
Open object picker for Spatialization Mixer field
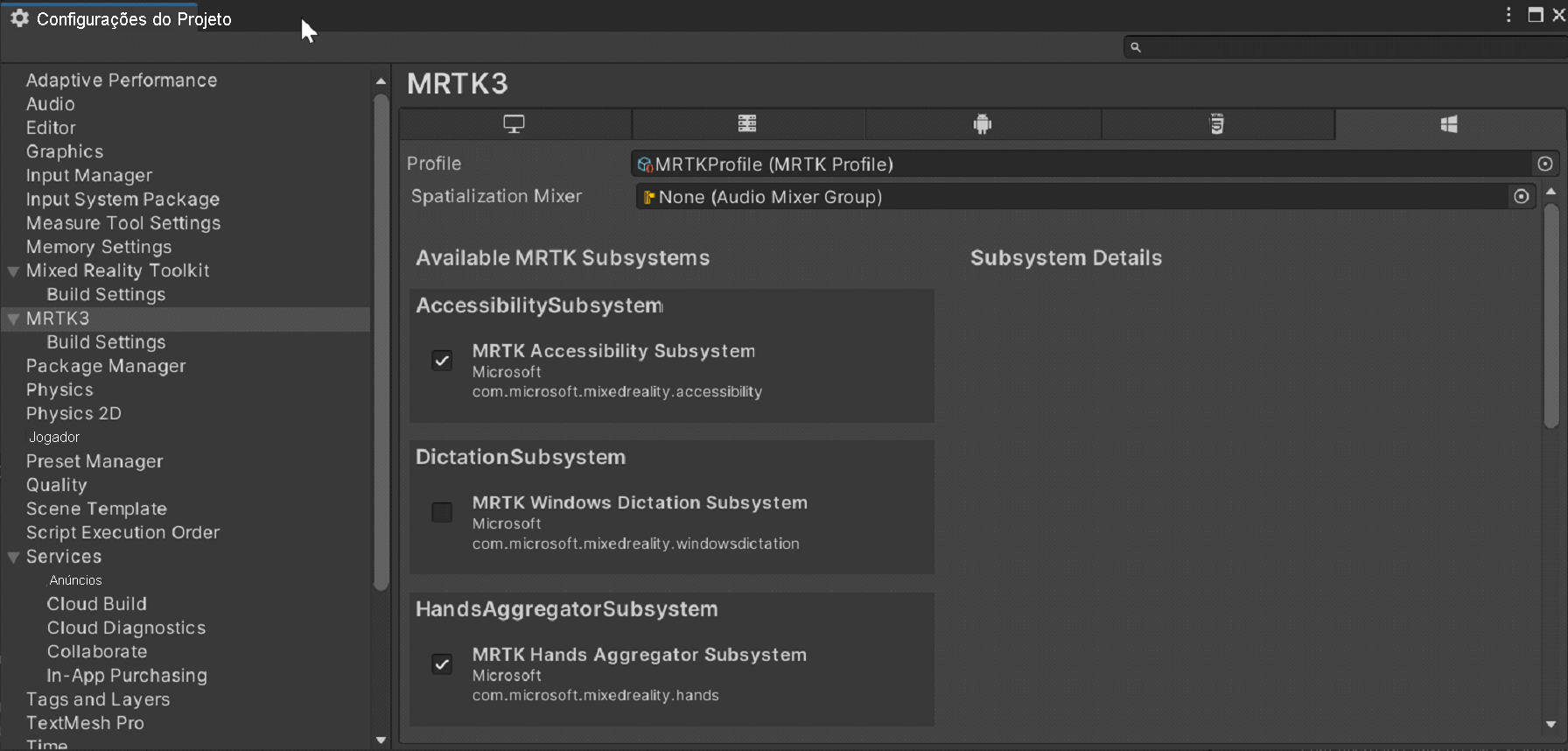click(x=1522, y=197)
